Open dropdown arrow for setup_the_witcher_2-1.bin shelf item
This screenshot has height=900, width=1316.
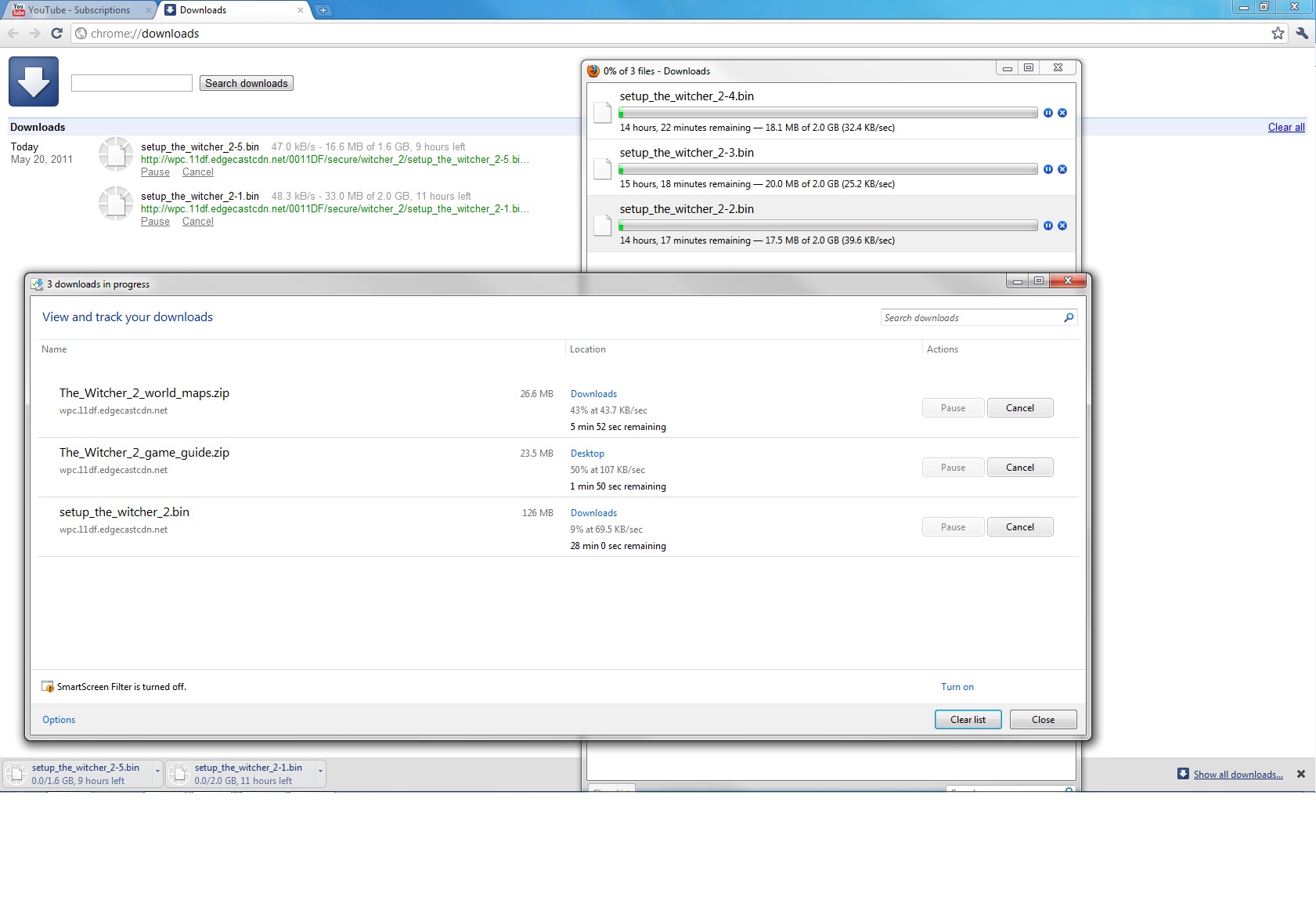click(320, 772)
